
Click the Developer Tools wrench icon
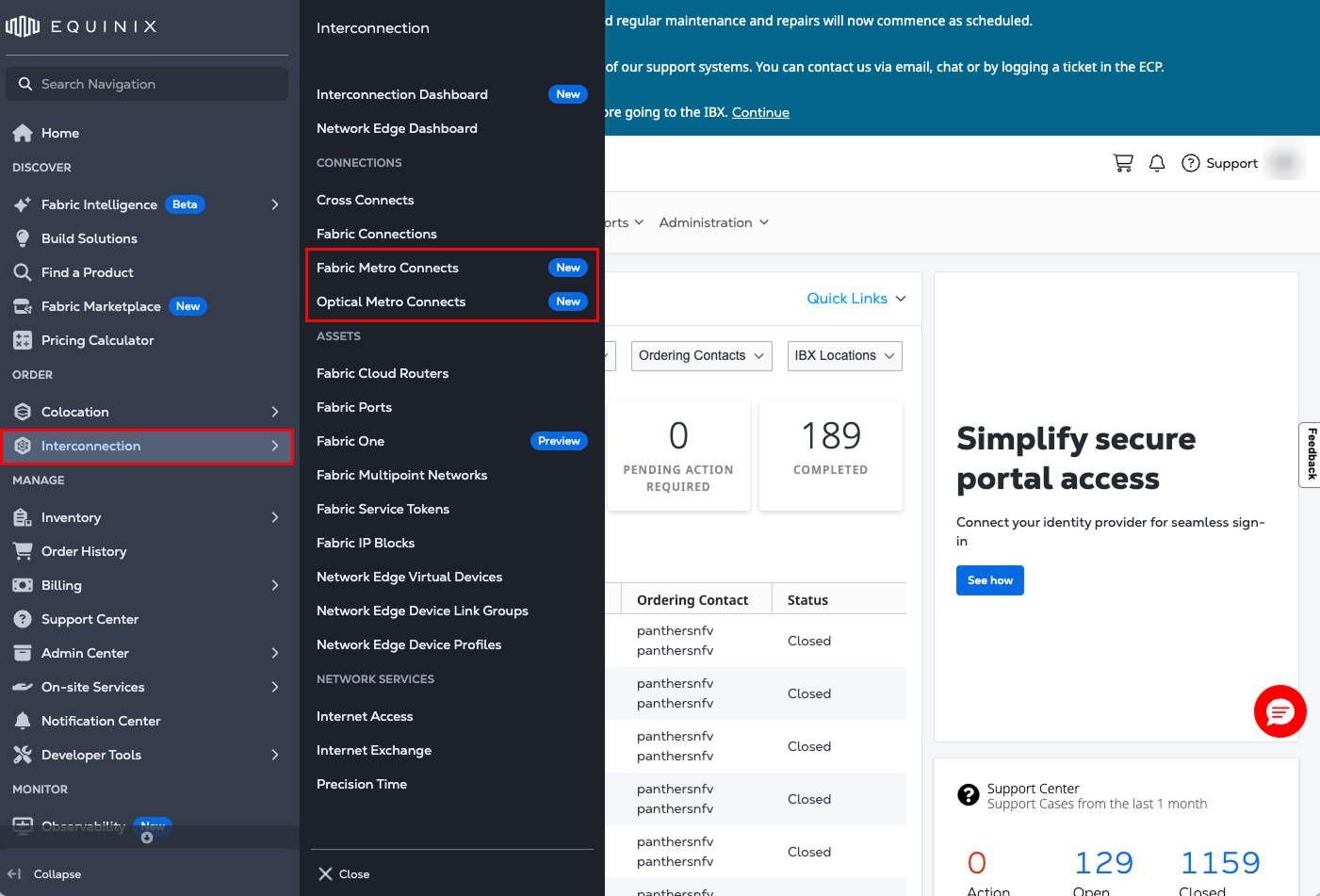(x=23, y=755)
